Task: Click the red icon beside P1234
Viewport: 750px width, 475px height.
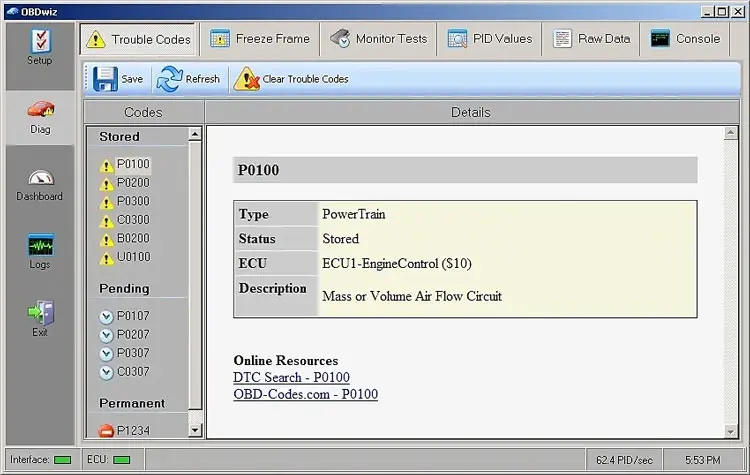Action: [x=106, y=431]
